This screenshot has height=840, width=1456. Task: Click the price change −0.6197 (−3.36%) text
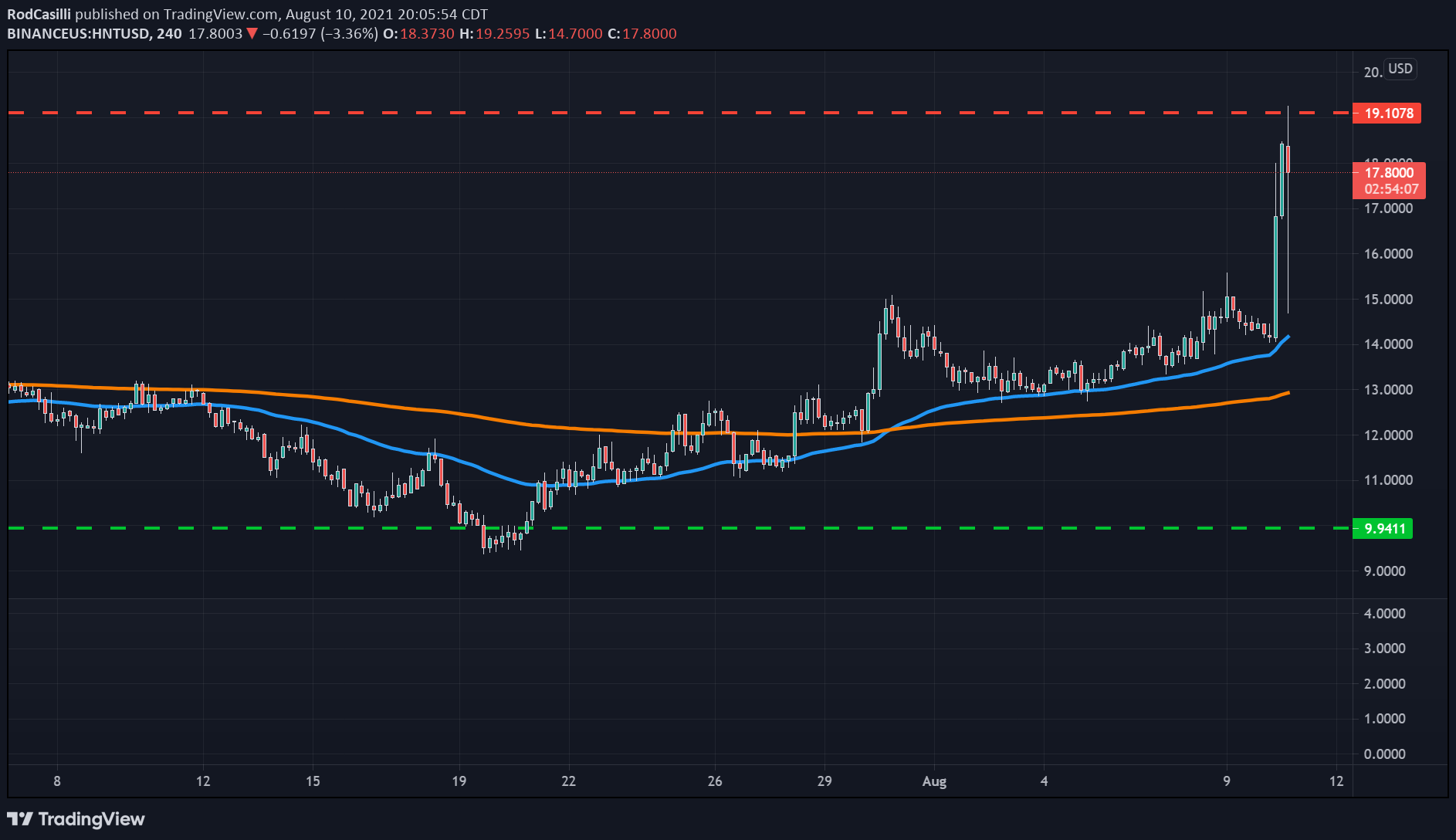[x=320, y=34]
